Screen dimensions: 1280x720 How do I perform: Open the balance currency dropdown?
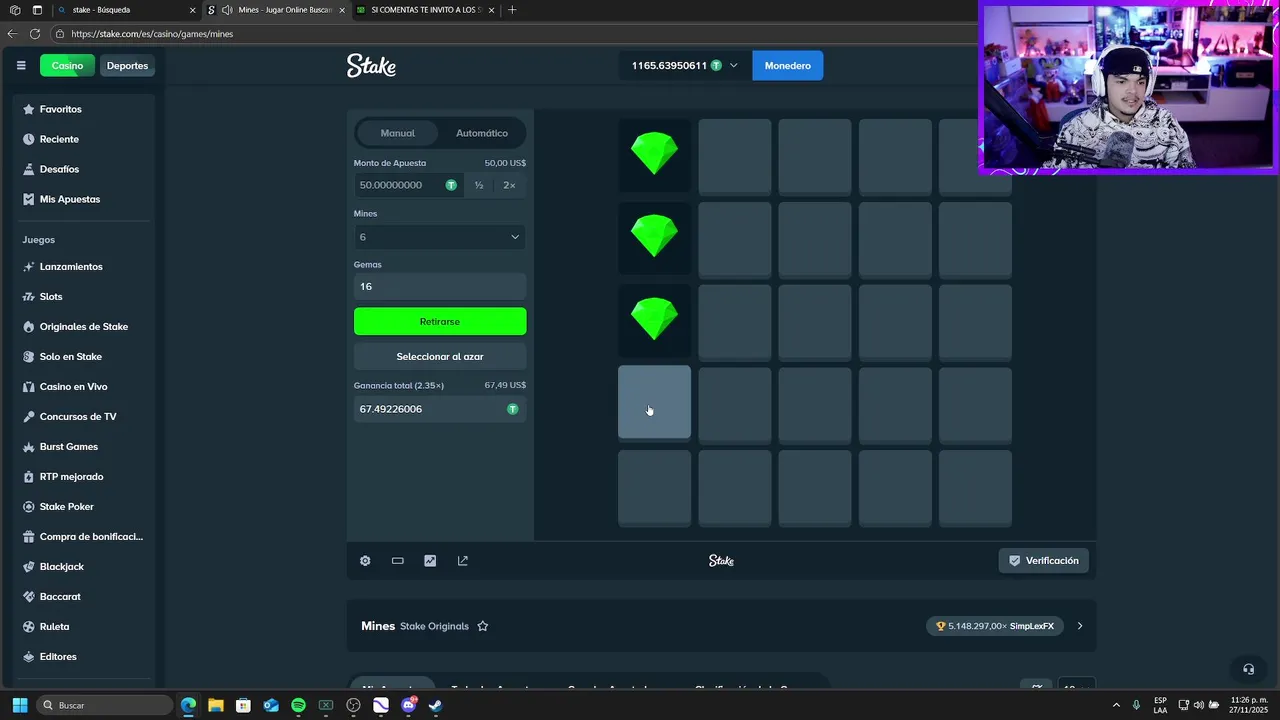tap(733, 66)
